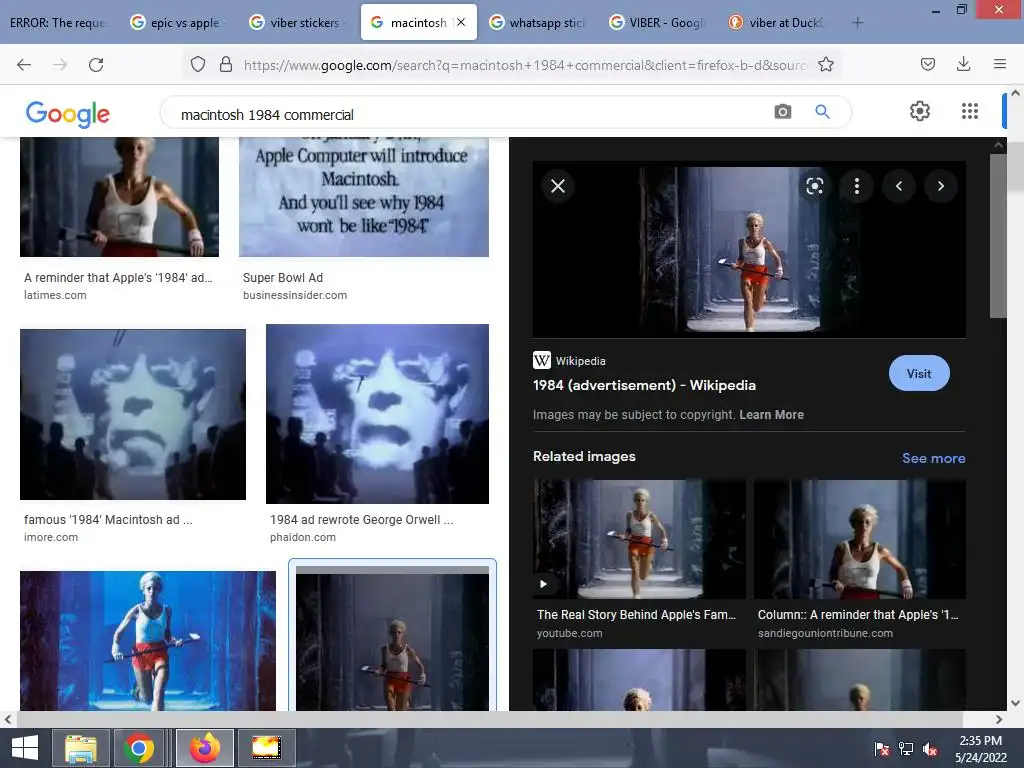The image size is (1024, 768).
Task: Open Google quick settings gear
Action: click(920, 111)
